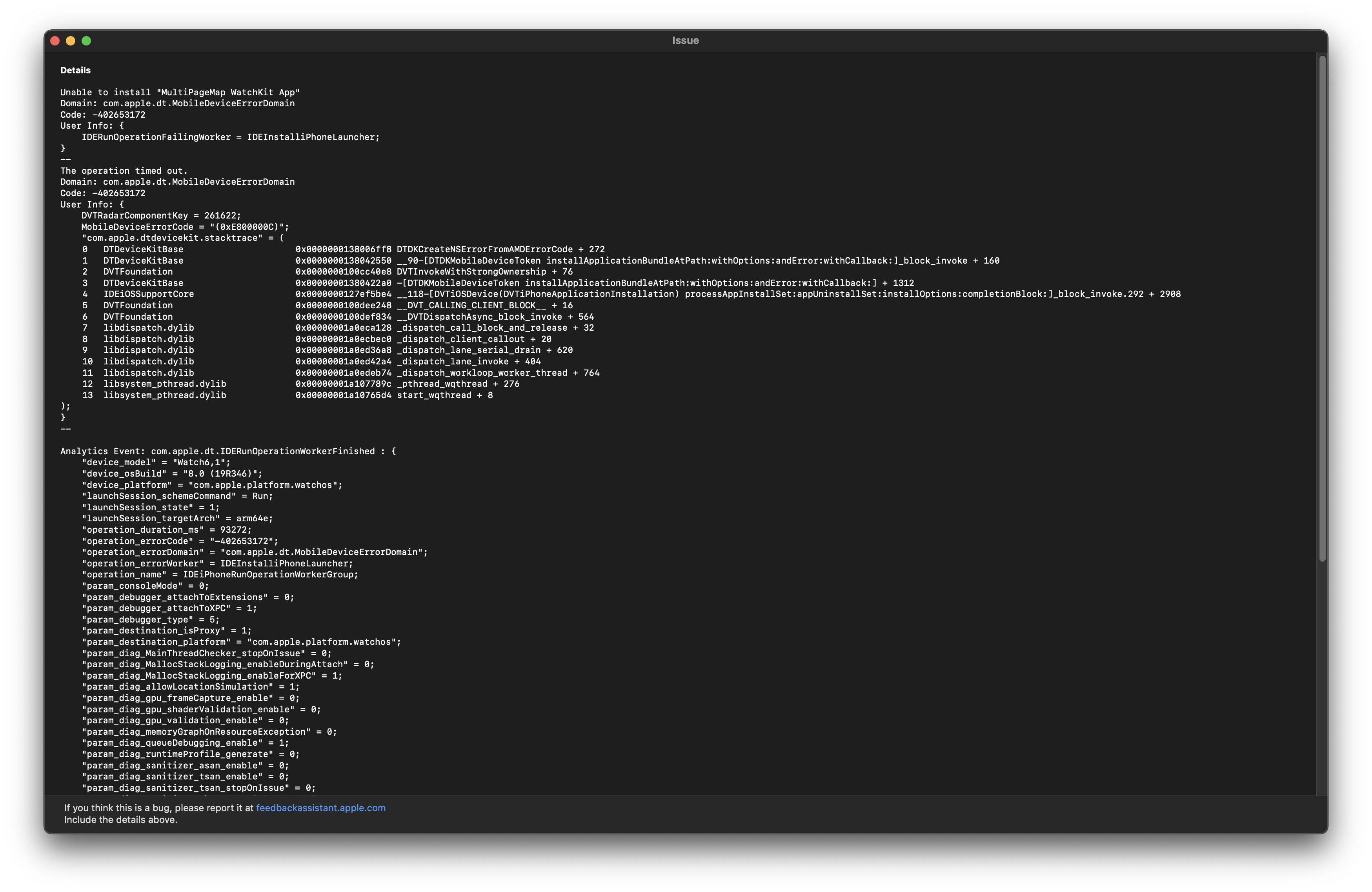Click "param_diag_gpu_shaderValidation_enable" line
The width and height of the screenshot is (1372, 892).
point(201,709)
